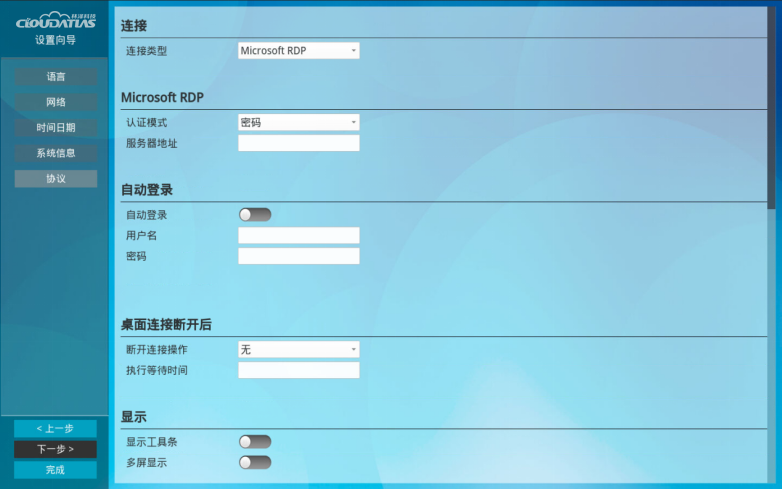Click the 上一步 back button
The height and width of the screenshot is (489, 783).
(x=55, y=429)
